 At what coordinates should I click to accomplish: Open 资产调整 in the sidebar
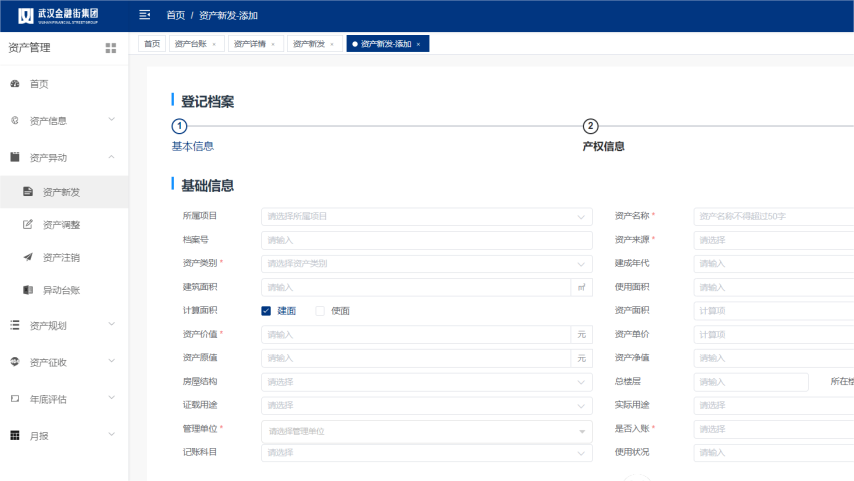point(62,225)
